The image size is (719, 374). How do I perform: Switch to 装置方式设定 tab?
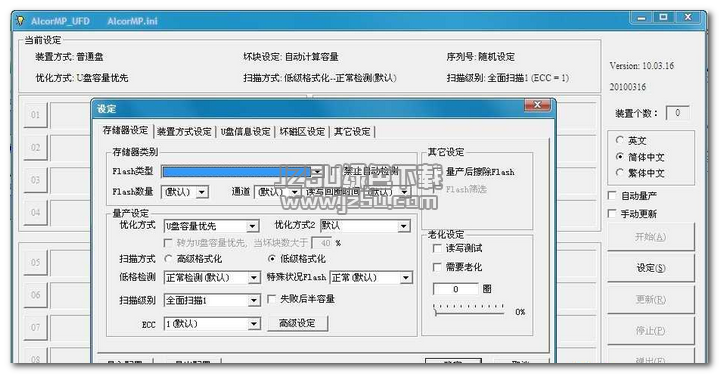coord(184,132)
